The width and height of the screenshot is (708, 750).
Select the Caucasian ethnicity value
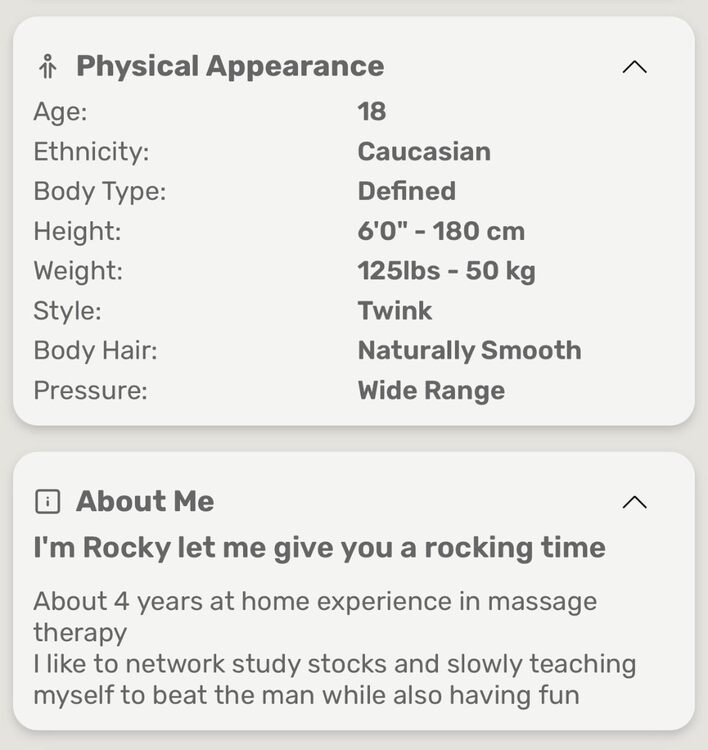pos(424,151)
